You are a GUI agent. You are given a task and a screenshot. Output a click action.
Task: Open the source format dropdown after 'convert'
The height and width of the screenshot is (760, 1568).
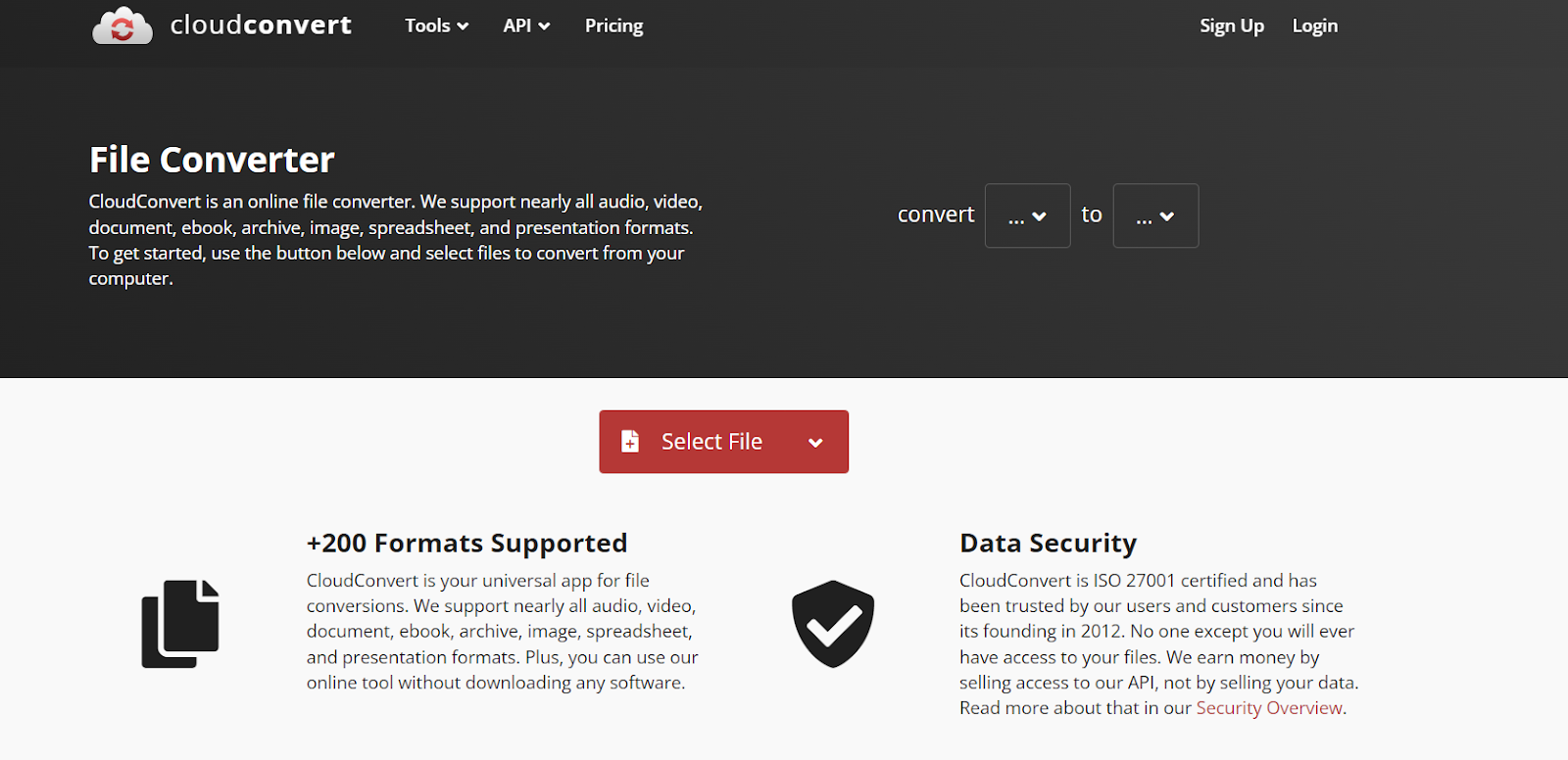click(x=1028, y=215)
